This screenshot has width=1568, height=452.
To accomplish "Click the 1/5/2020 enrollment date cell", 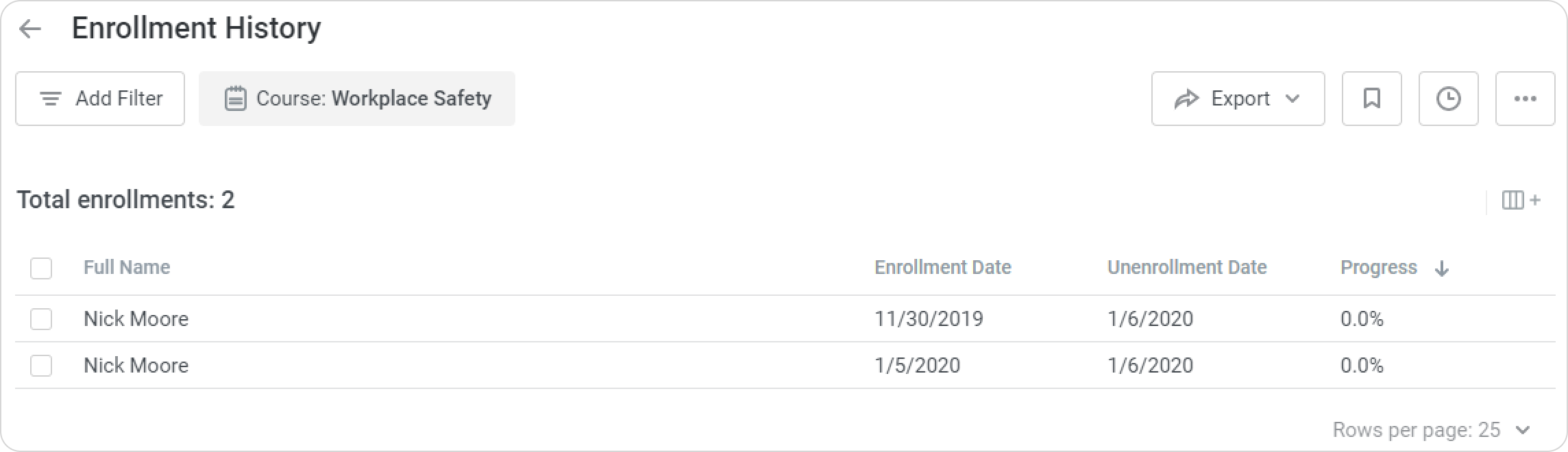I will pos(917,366).
